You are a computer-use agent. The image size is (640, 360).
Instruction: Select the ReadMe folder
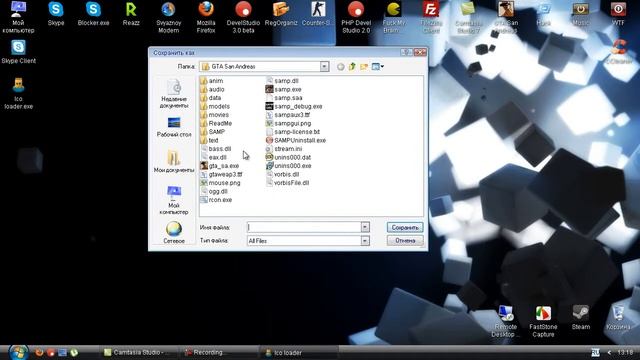(216, 123)
